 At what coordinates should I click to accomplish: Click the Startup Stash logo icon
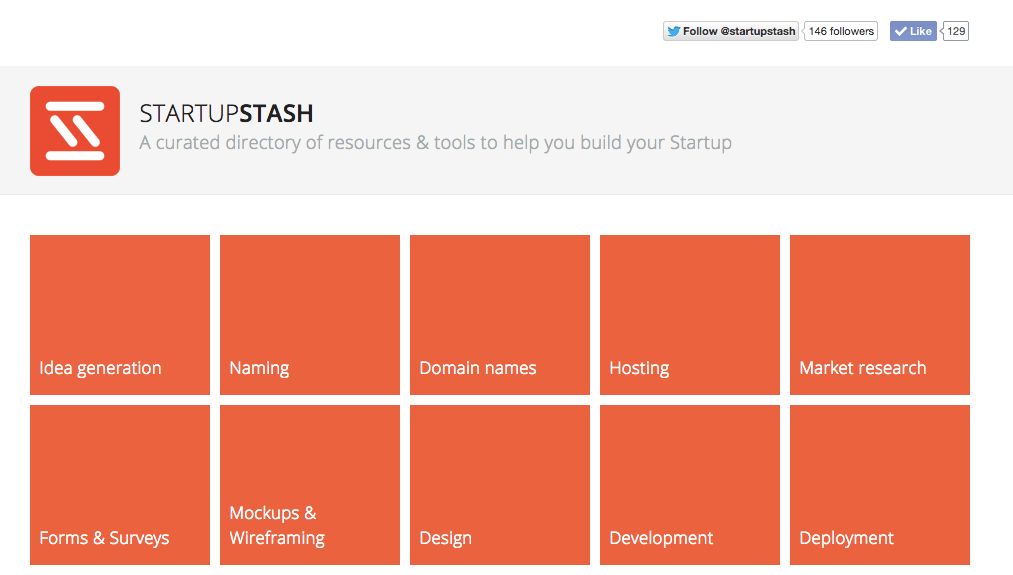click(75, 131)
